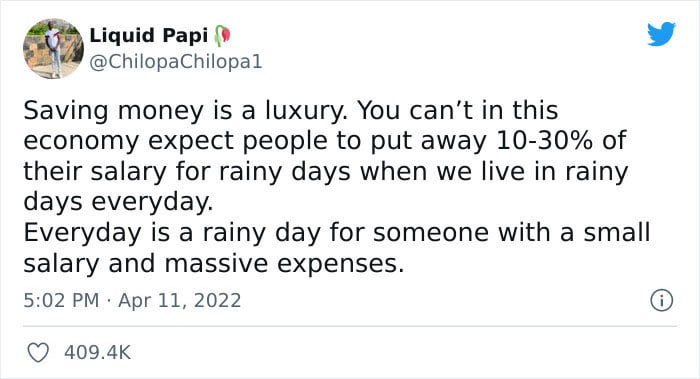Click the Twitter bird logo

click(661, 33)
